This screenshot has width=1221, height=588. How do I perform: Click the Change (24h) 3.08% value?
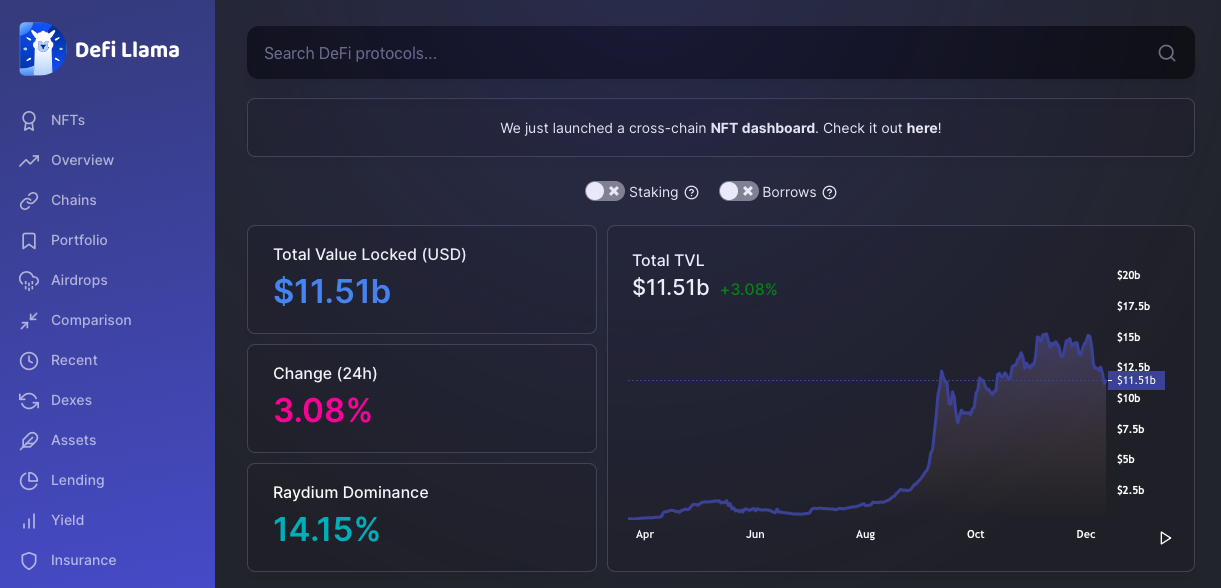click(322, 410)
